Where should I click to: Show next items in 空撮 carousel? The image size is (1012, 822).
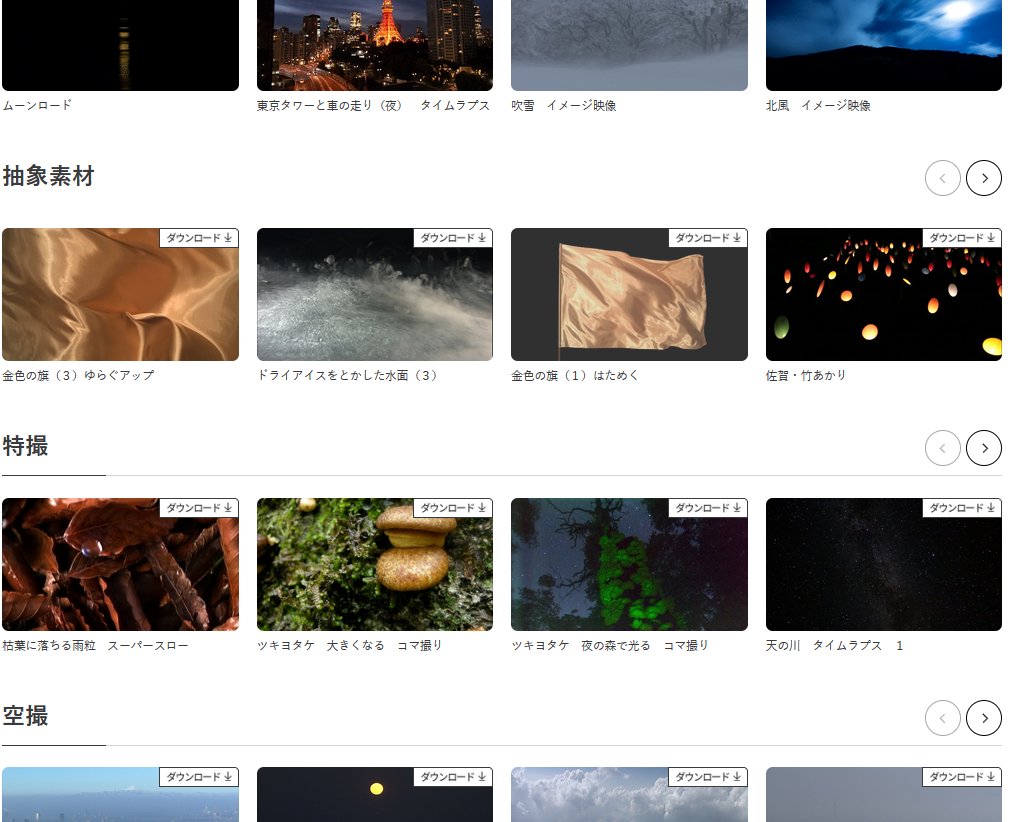984,718
